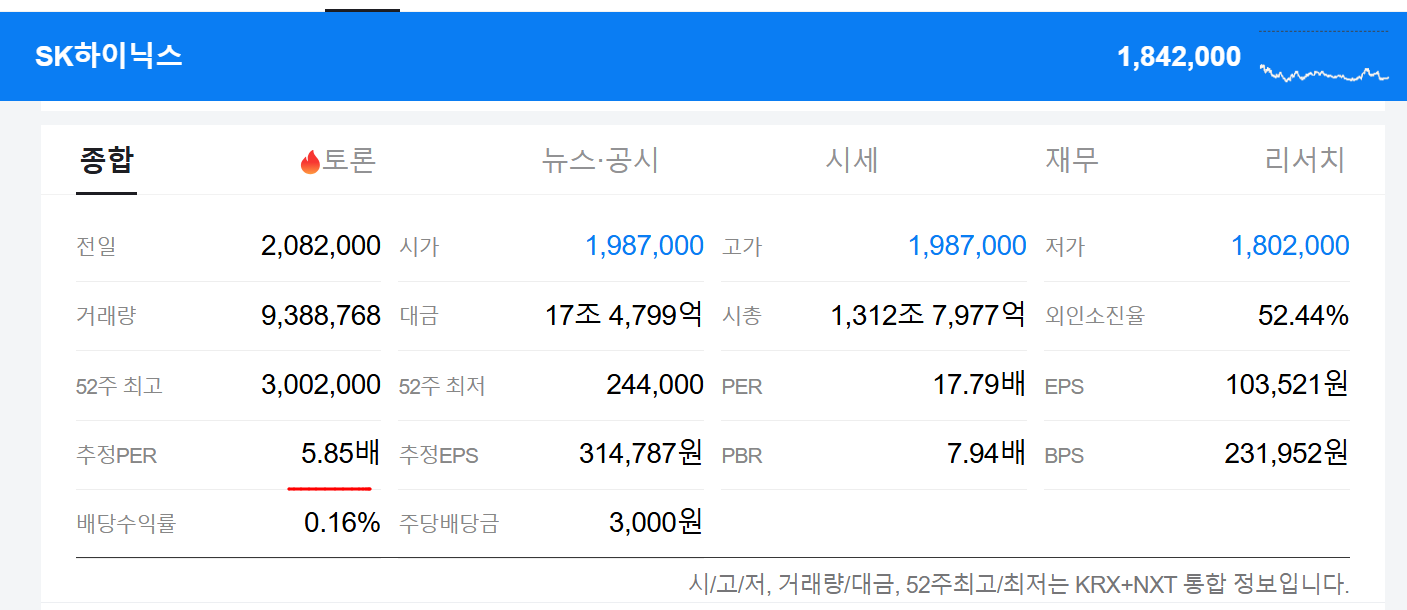Click the 고가 label
The image size is (1407, 610).
click(x=742, y=247)
